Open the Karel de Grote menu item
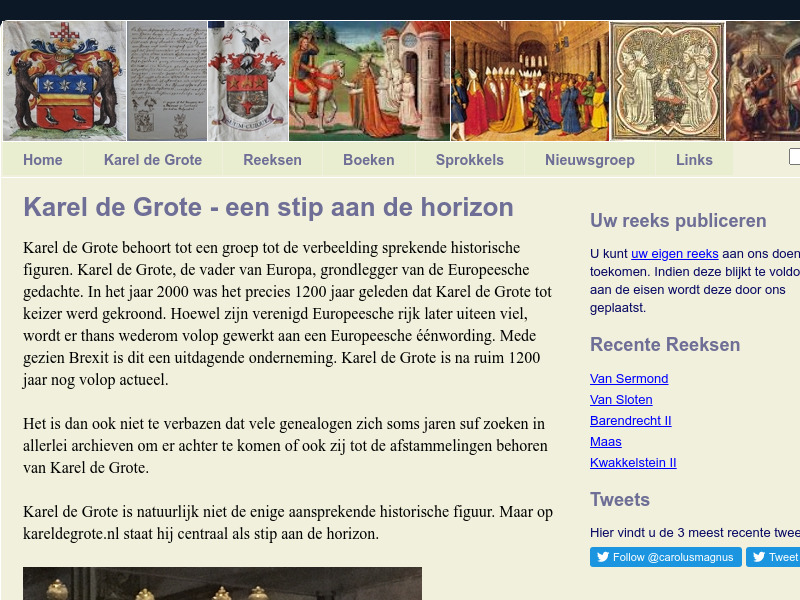The width and height of the screenshot is (800, 600). 152,159
